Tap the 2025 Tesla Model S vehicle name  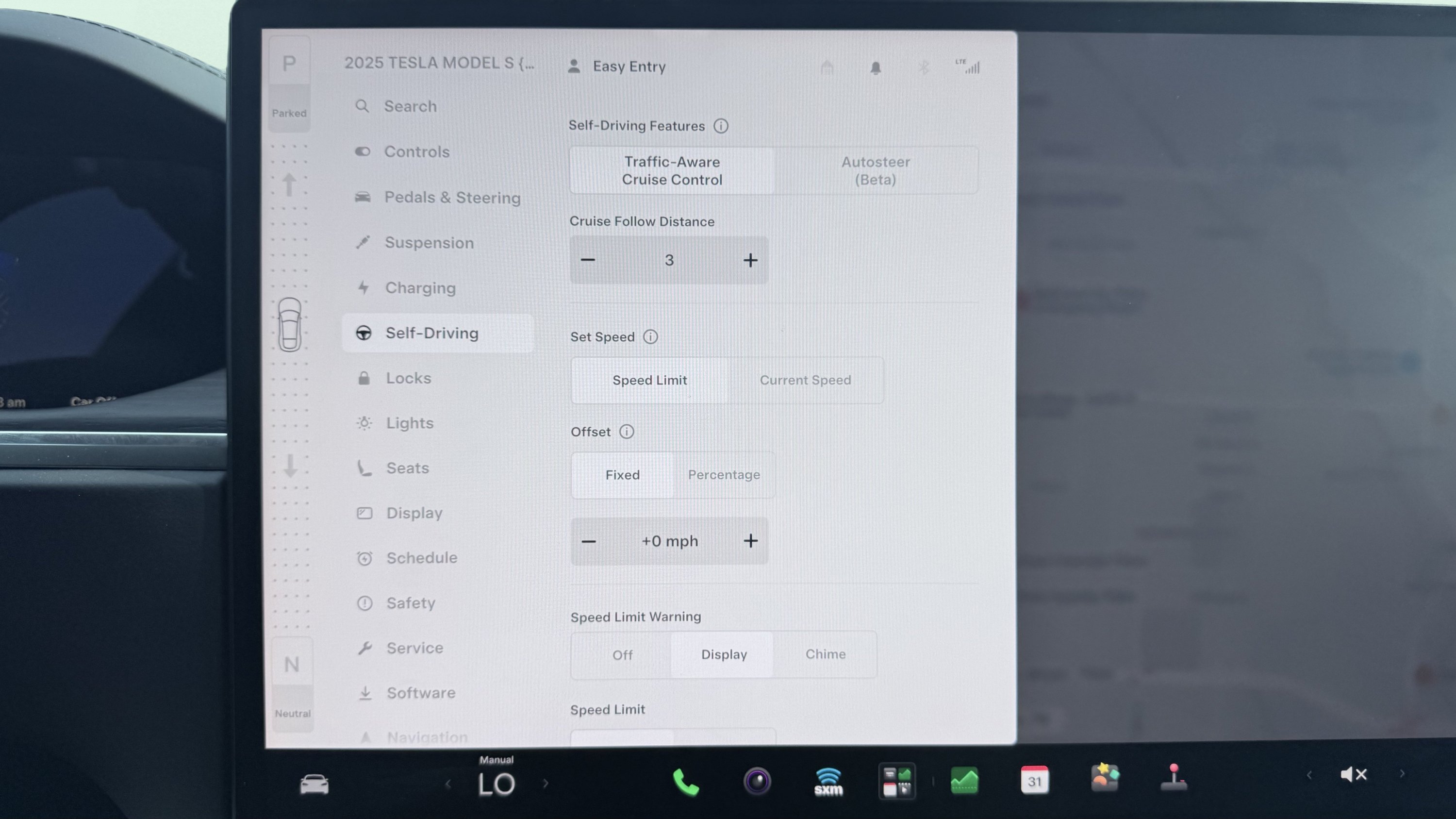pos(439,63)
